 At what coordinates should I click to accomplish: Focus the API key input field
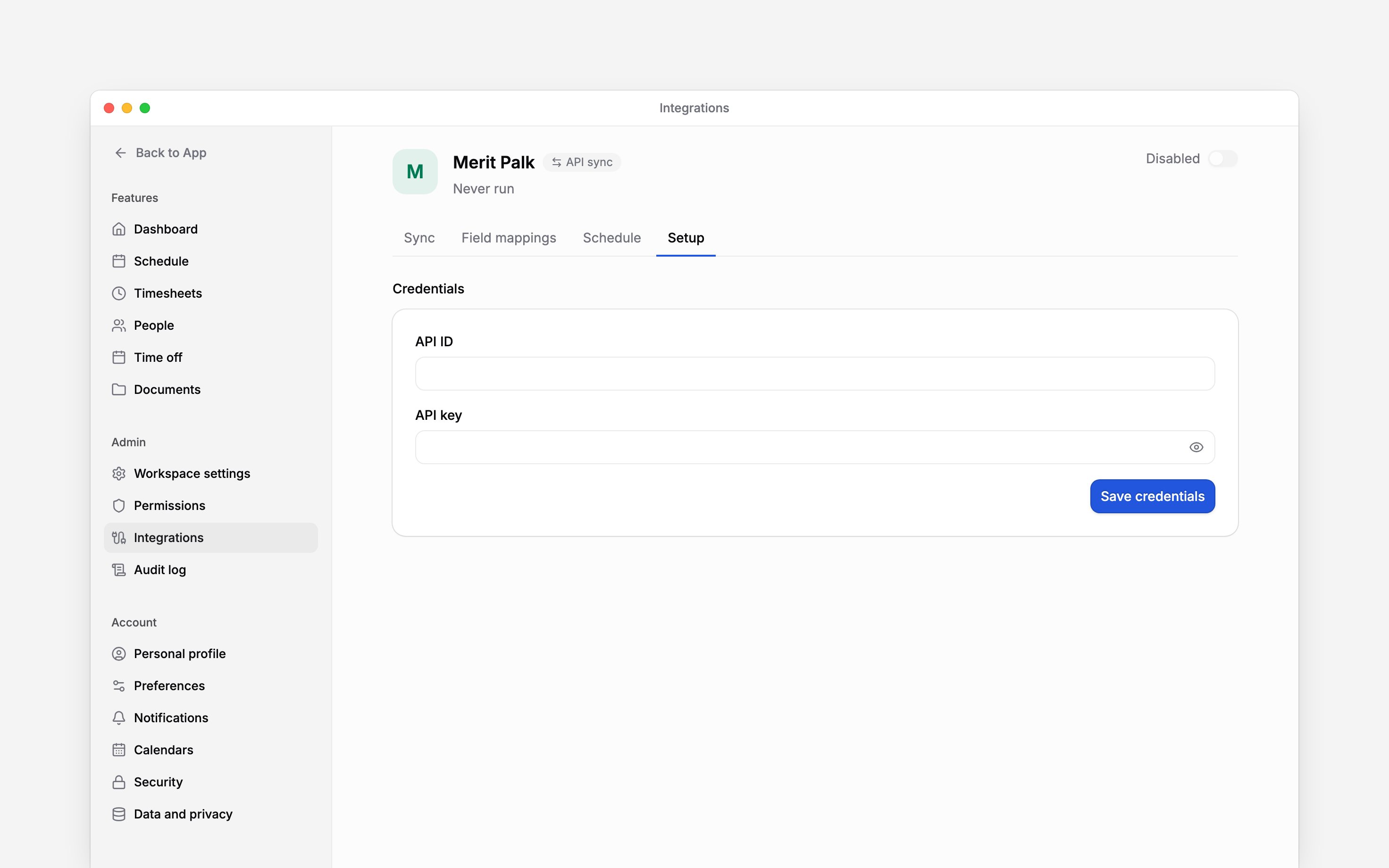coord(815,447)
